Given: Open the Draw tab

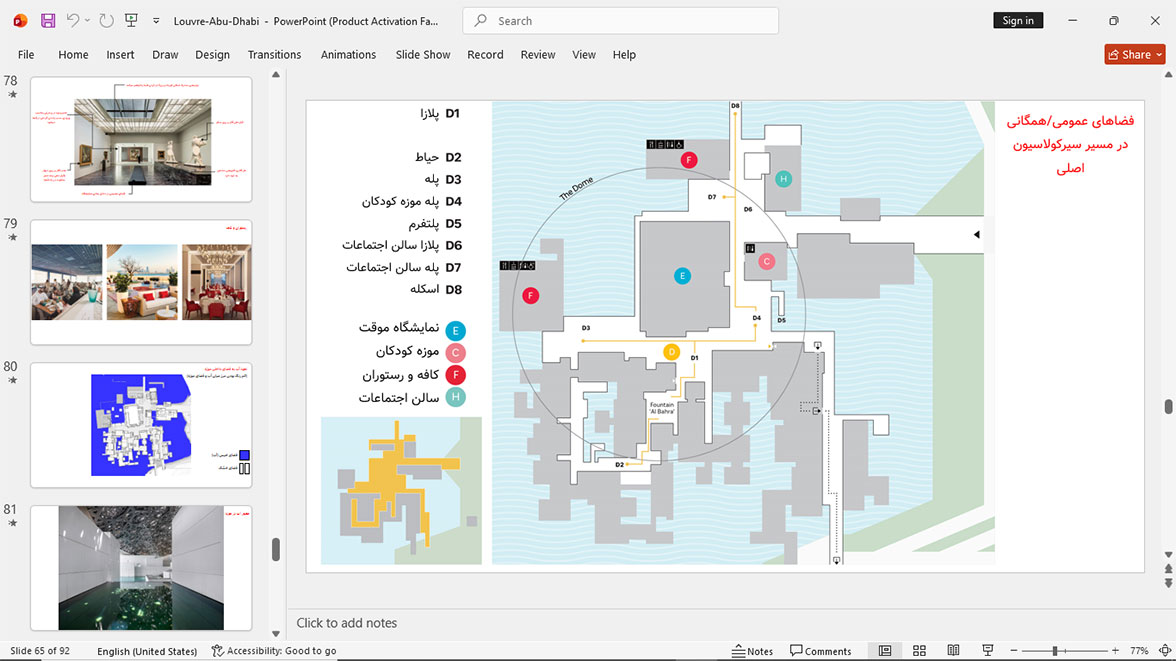Looking at the screenshot, I should [165, 55].
